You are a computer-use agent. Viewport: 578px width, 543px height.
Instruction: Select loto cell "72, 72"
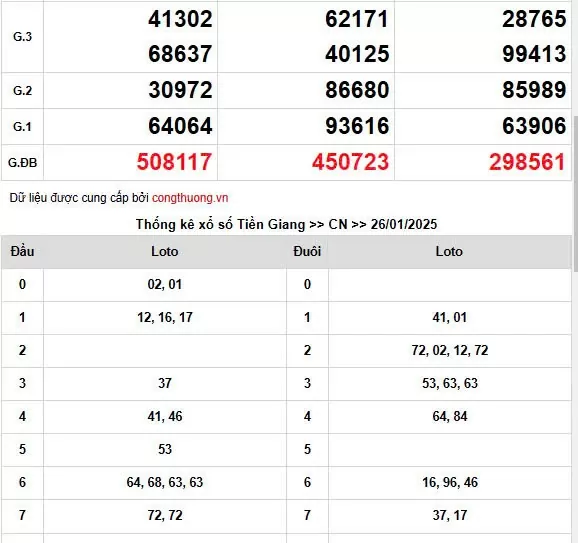(x=165, y=515)
